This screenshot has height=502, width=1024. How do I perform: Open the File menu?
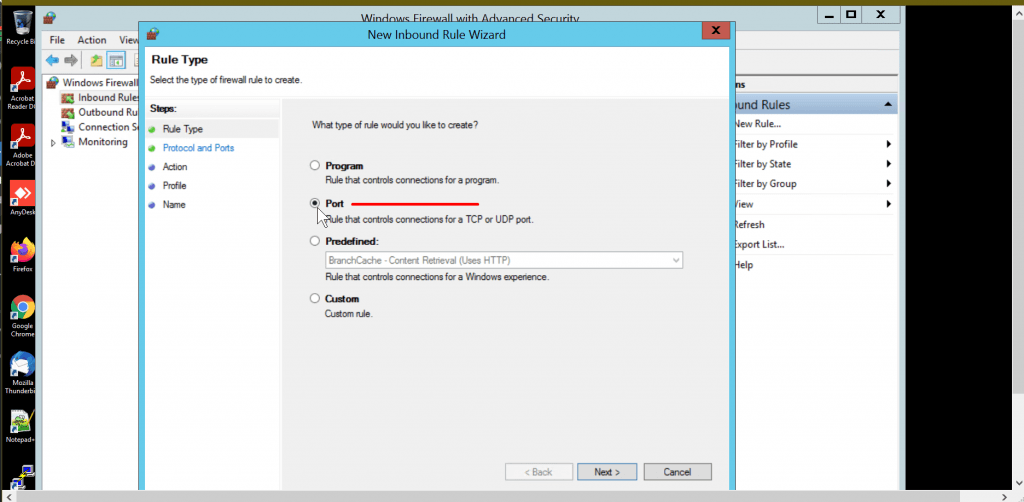point(57,40)
